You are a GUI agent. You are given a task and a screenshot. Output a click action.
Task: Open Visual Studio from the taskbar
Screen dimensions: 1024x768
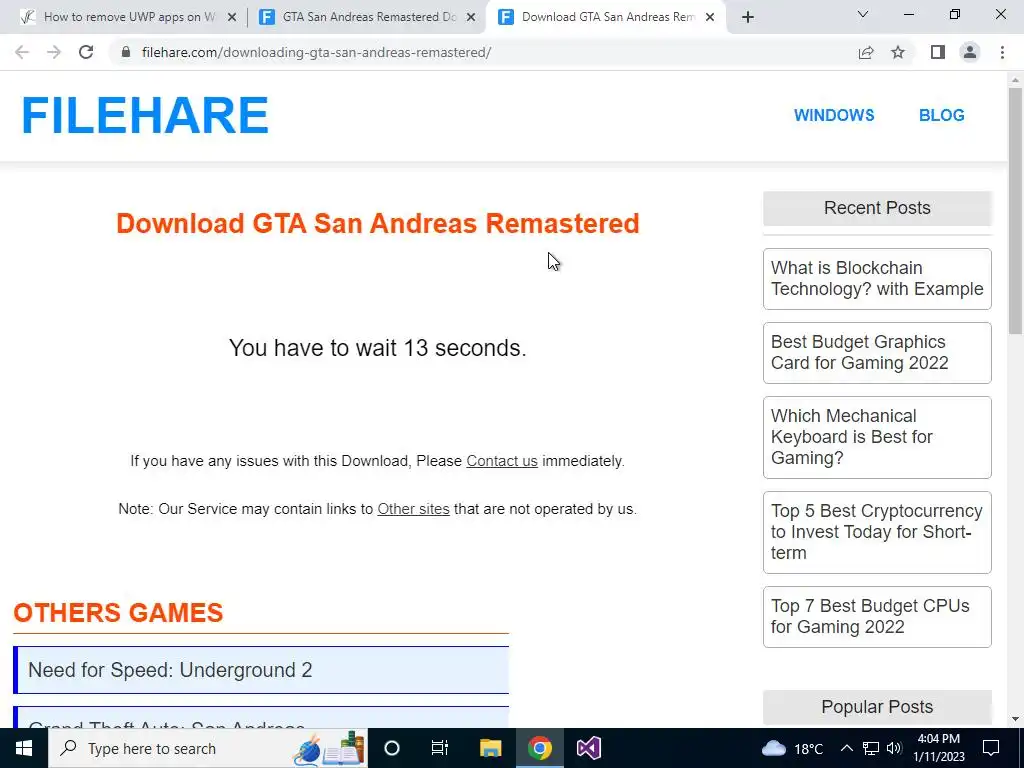tap(588, 748)
